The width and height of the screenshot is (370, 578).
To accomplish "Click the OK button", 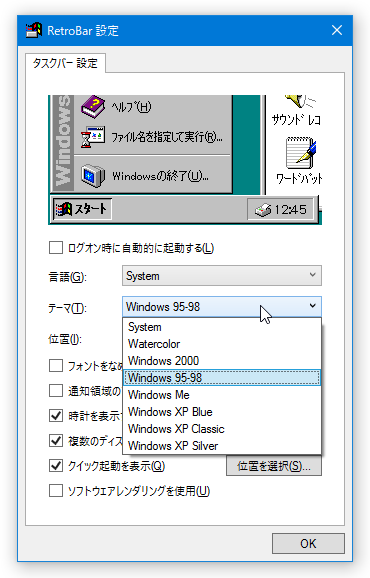I will pos(308,543).
